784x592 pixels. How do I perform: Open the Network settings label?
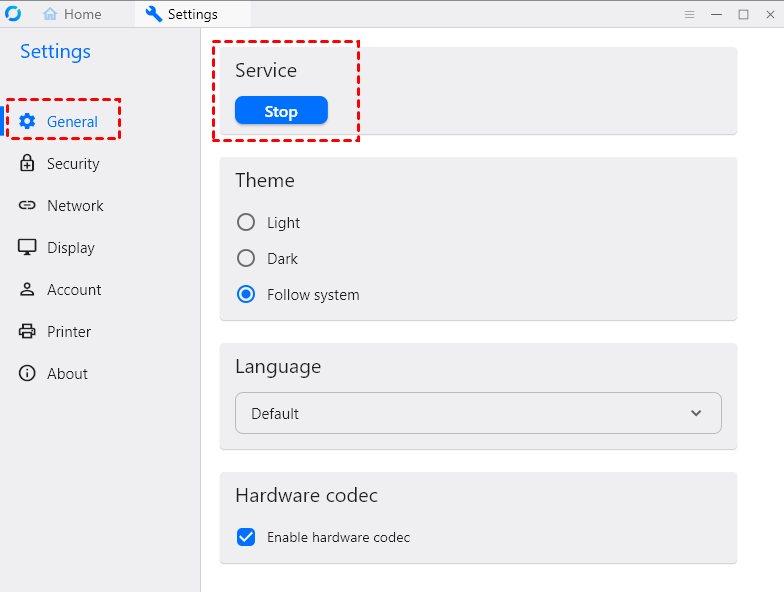[x=75, y=206]
